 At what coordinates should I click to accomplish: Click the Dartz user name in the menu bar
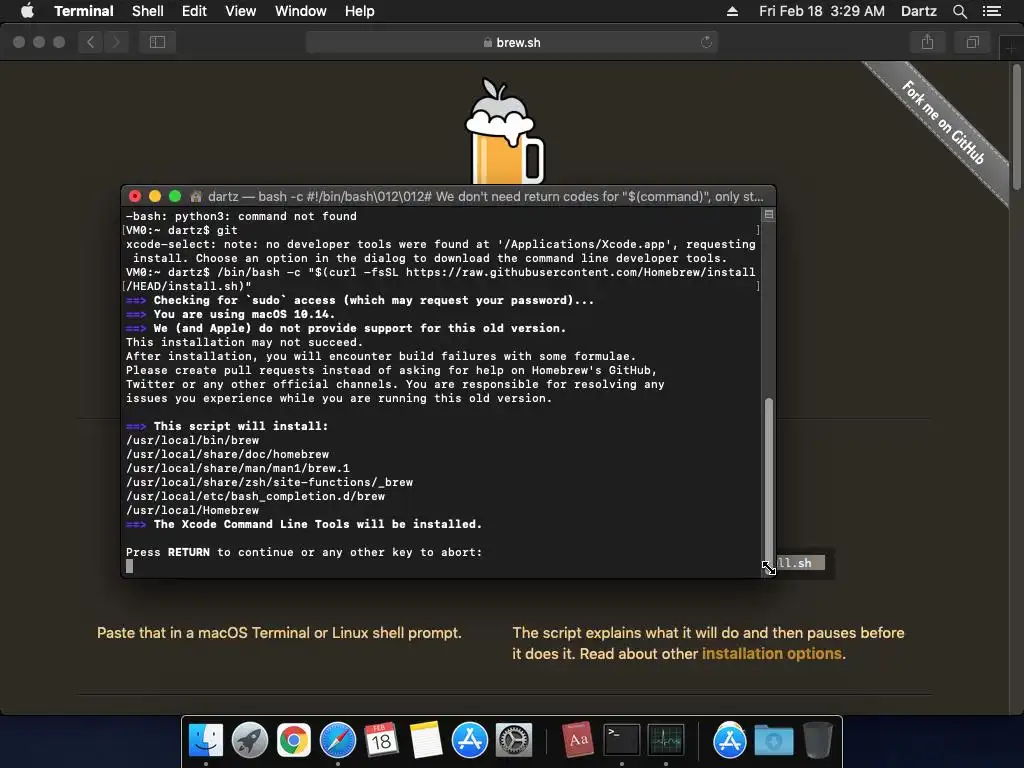coord(918,11)
